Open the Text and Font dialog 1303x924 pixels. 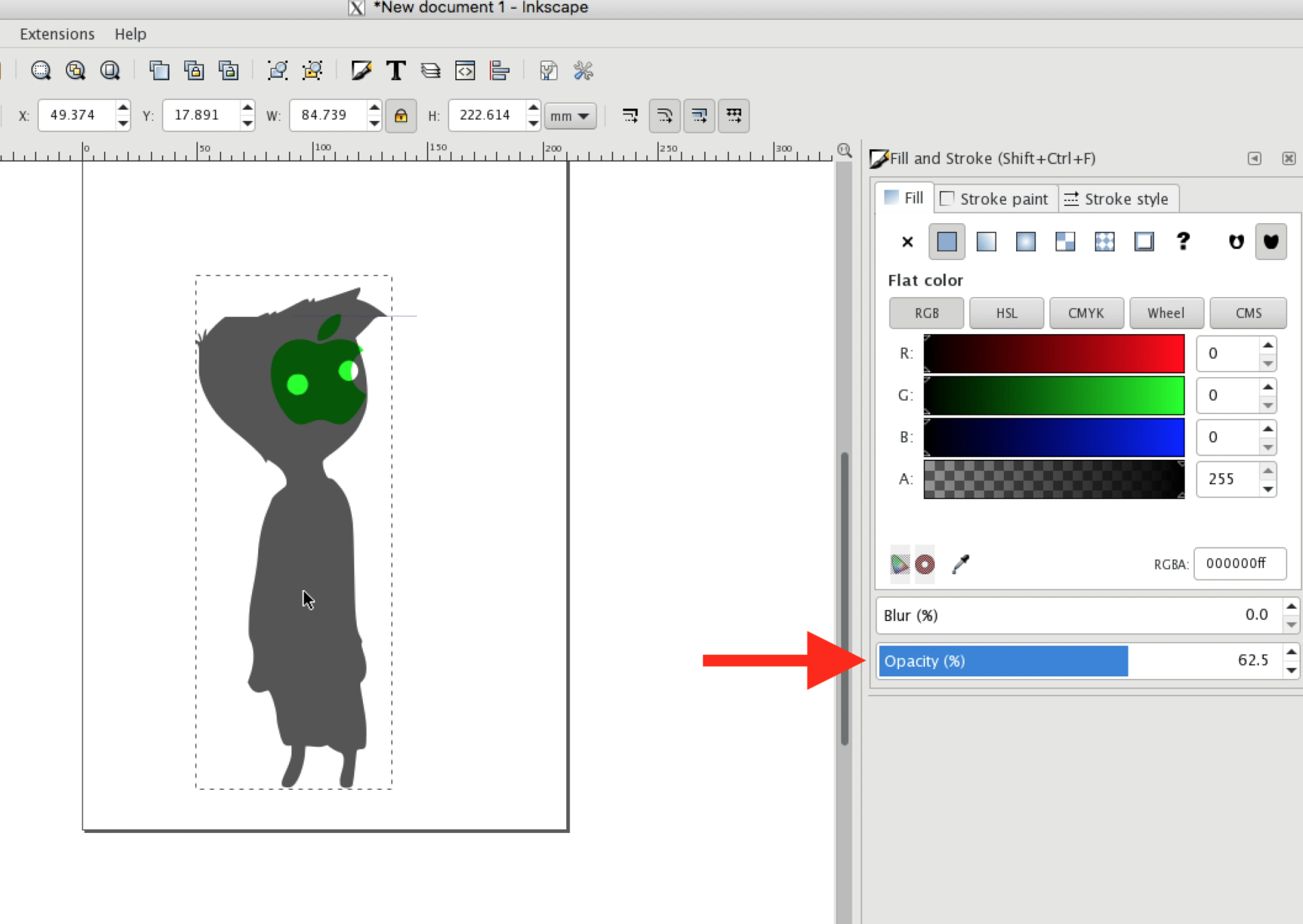[x=396, y=70]
